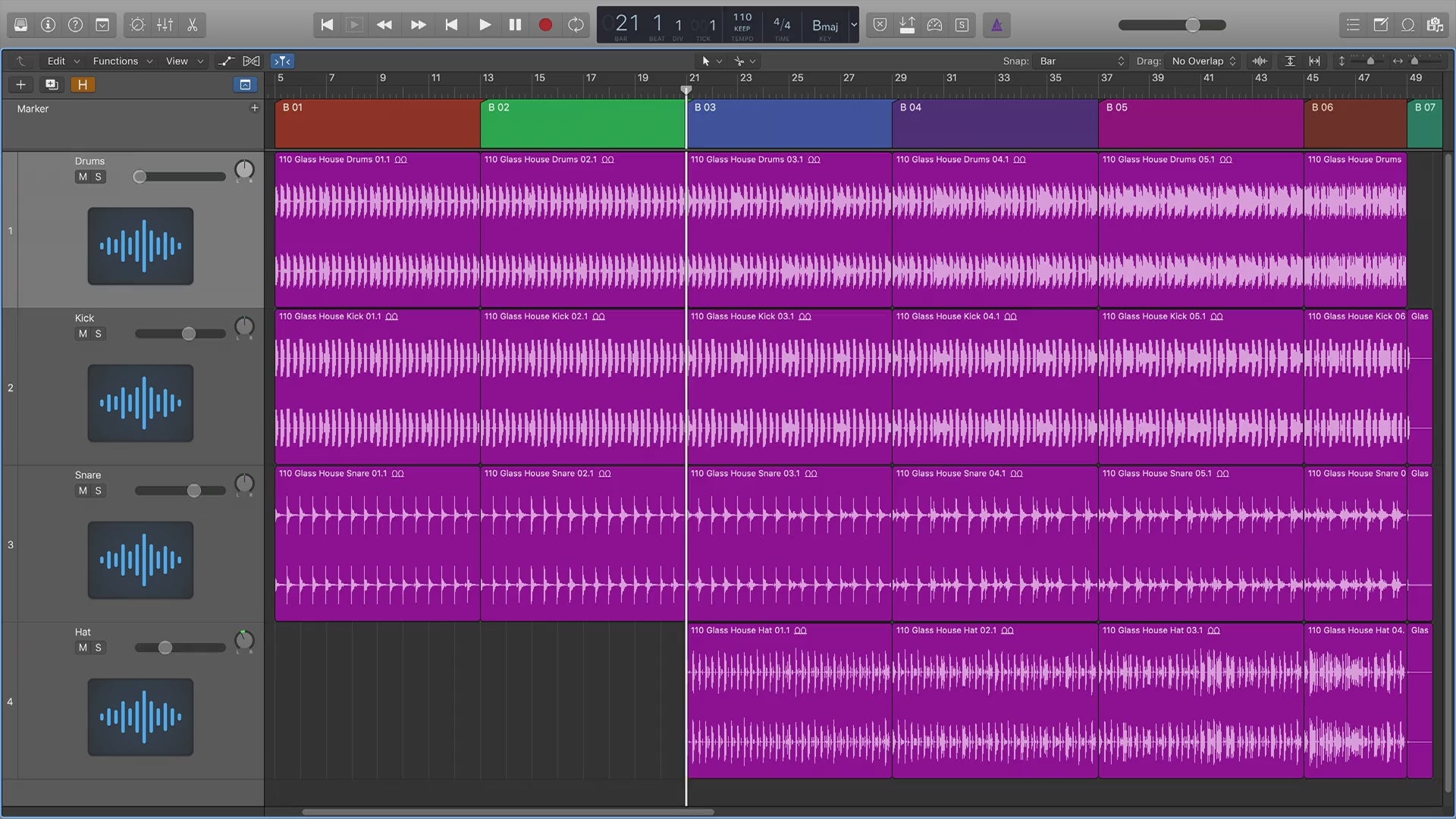The width and height of the screenshot is (1456, 819).
Task: Open the pointer tool dropdown
Action: 711,61
